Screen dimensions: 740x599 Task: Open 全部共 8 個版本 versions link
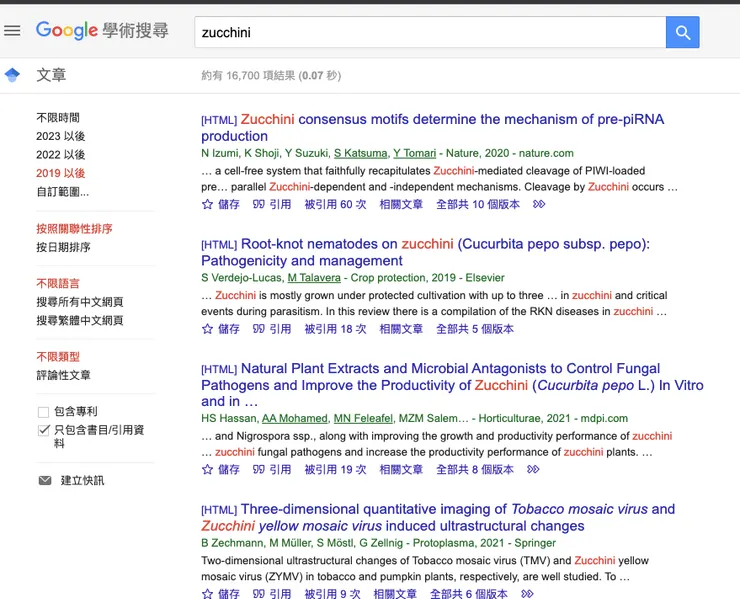point(475,470)
